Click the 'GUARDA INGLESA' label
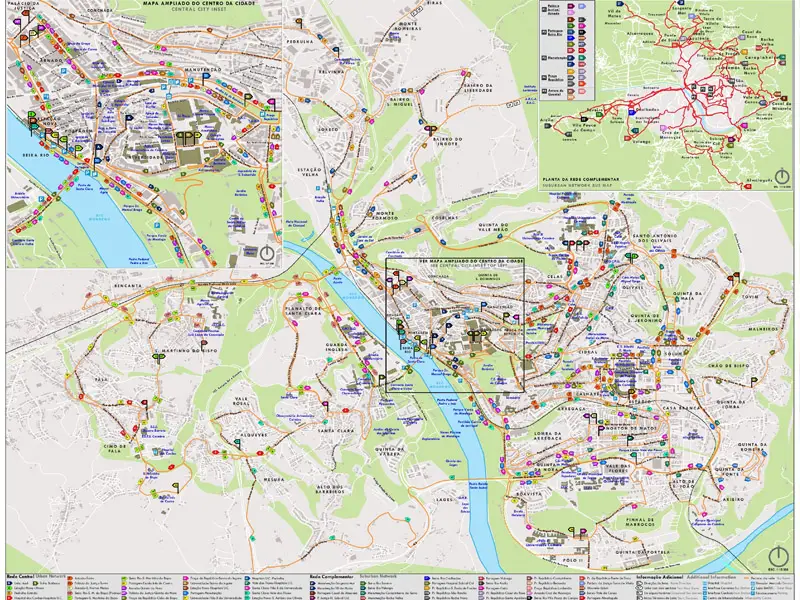This screenshot has height=600, width=800. tap(336, 347)
